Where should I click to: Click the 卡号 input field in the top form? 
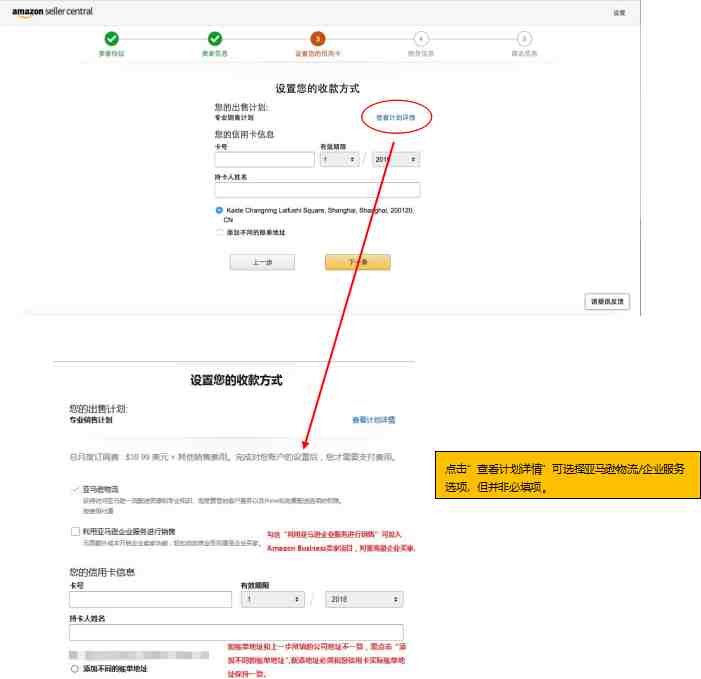tap(264, 160)
